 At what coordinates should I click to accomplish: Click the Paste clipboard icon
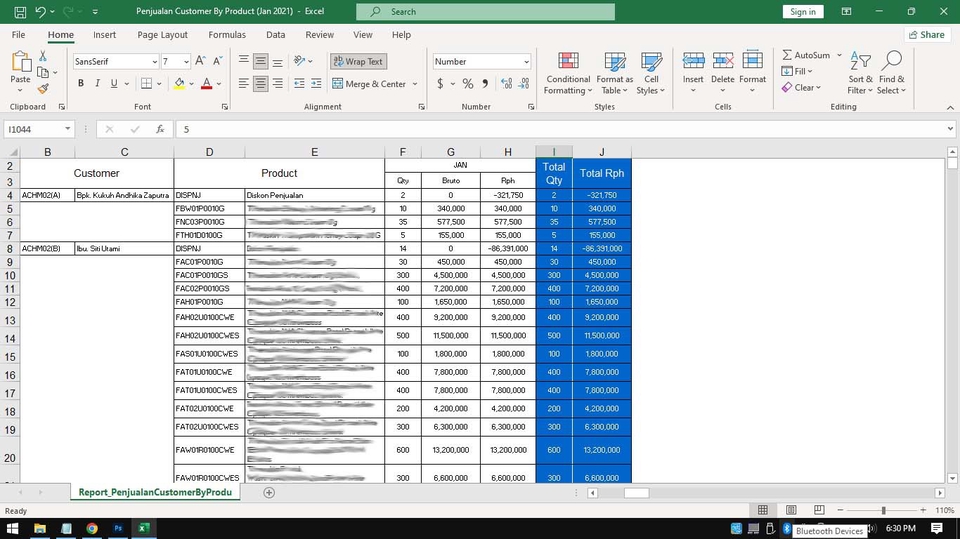pyautogui.click(x=20, y=62)
